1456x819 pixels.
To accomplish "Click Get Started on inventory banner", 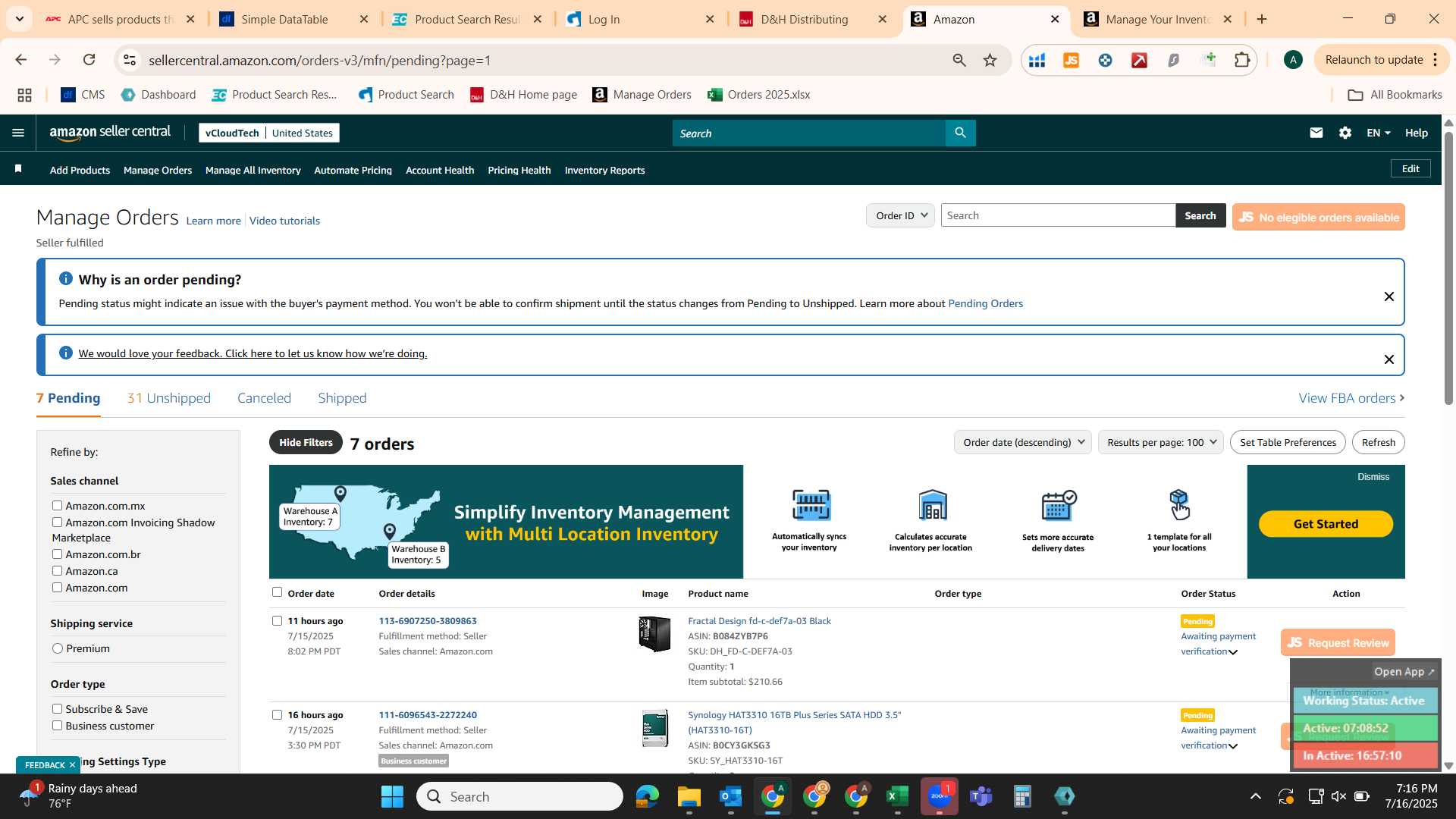I will [x=1326, y=523].
